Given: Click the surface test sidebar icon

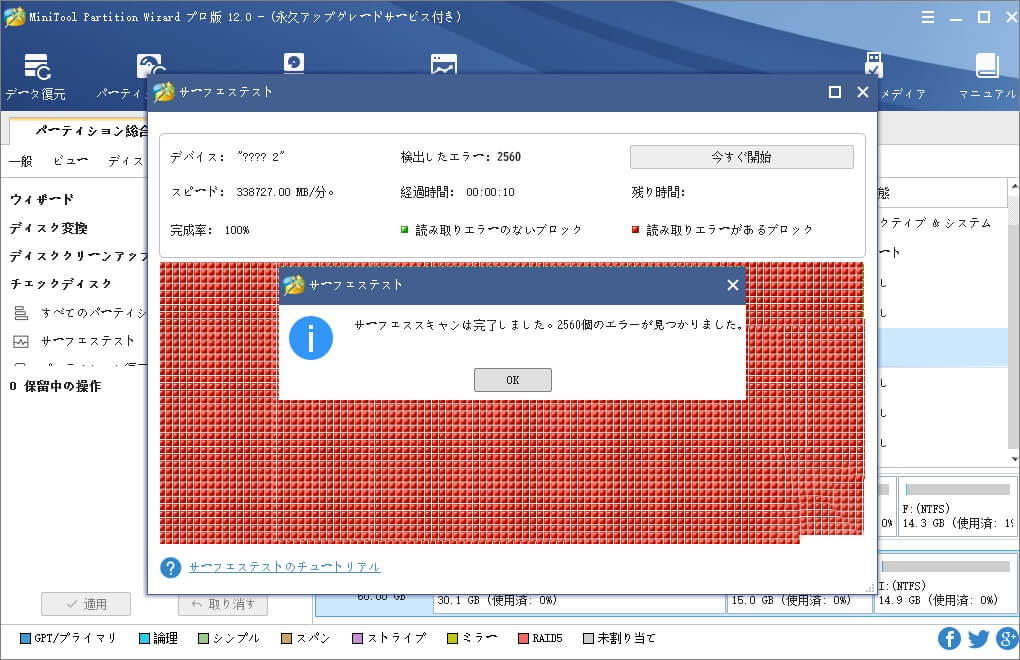Looking at the screenshot, I should 21,341.
